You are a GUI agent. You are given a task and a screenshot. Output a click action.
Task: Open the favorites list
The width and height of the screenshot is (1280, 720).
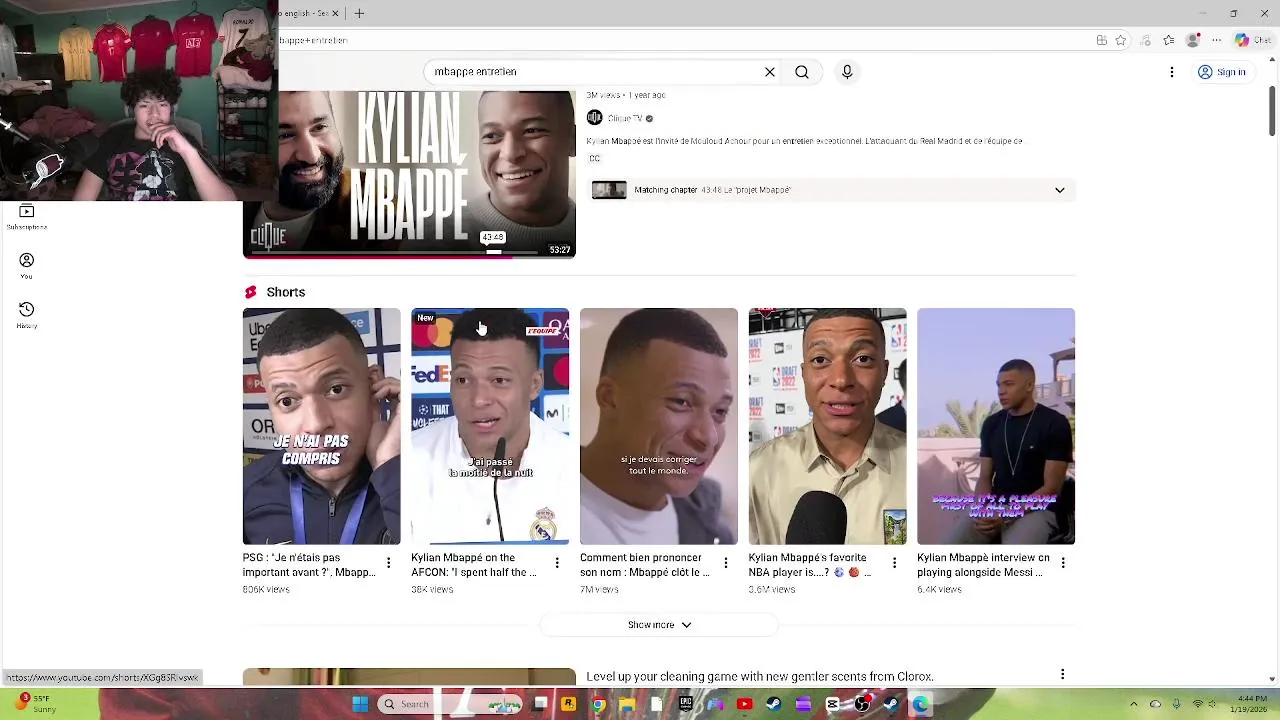(x=1169, y=40)
